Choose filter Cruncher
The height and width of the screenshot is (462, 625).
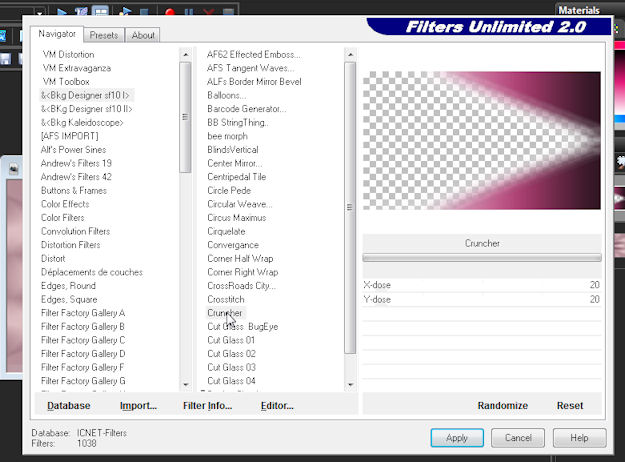[x=224, y=313]
